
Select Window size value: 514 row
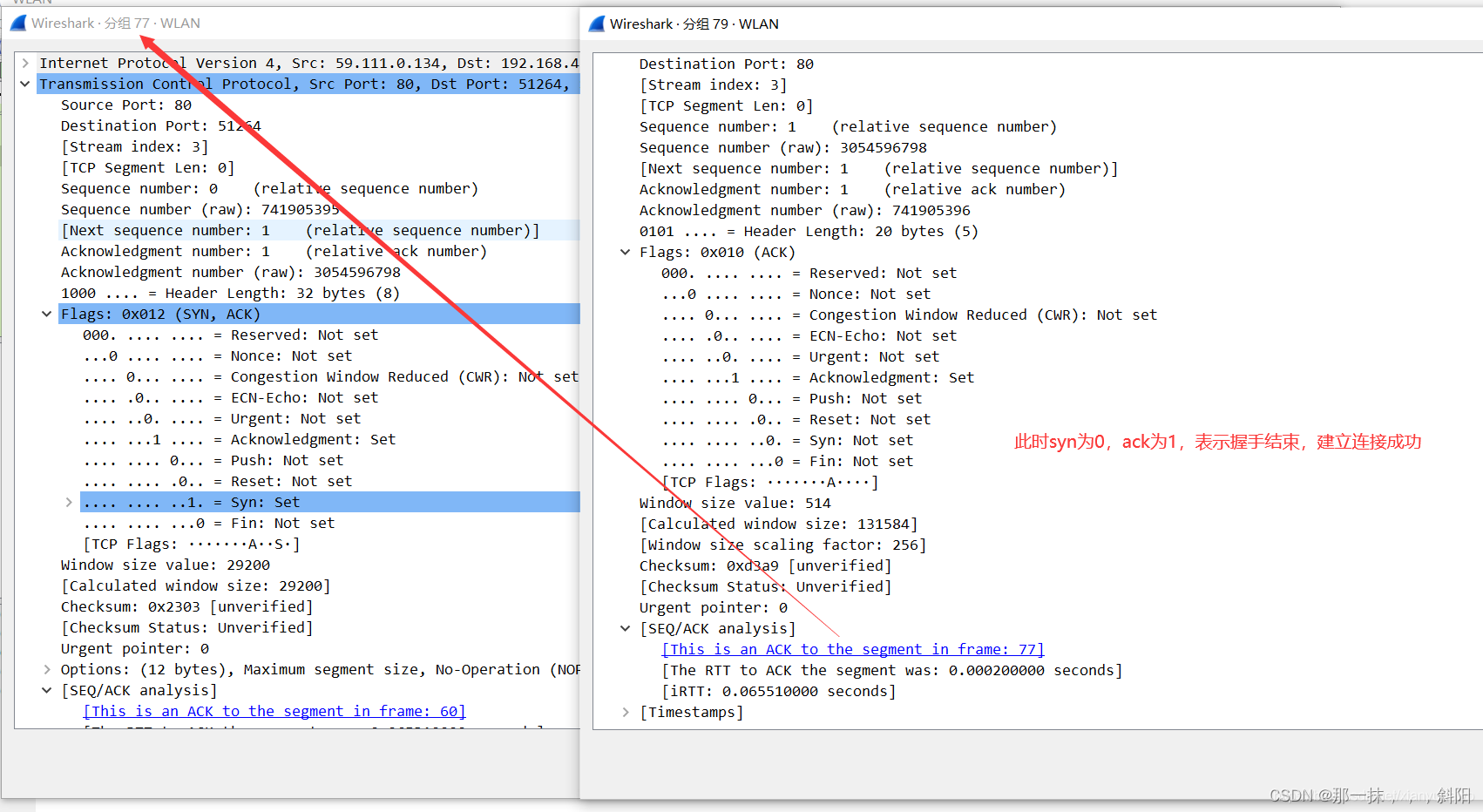pos(735,503)
